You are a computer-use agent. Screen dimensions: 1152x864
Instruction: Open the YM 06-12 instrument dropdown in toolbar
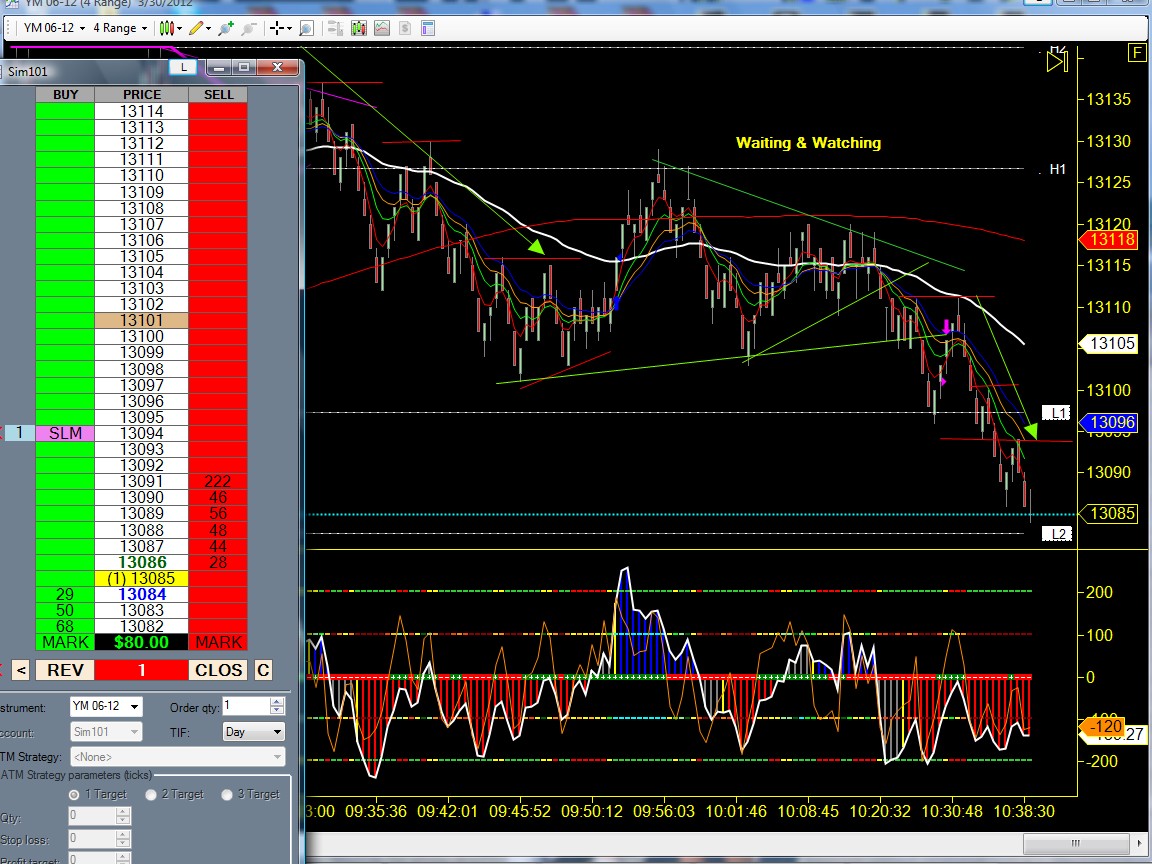[x=54, y=28]
